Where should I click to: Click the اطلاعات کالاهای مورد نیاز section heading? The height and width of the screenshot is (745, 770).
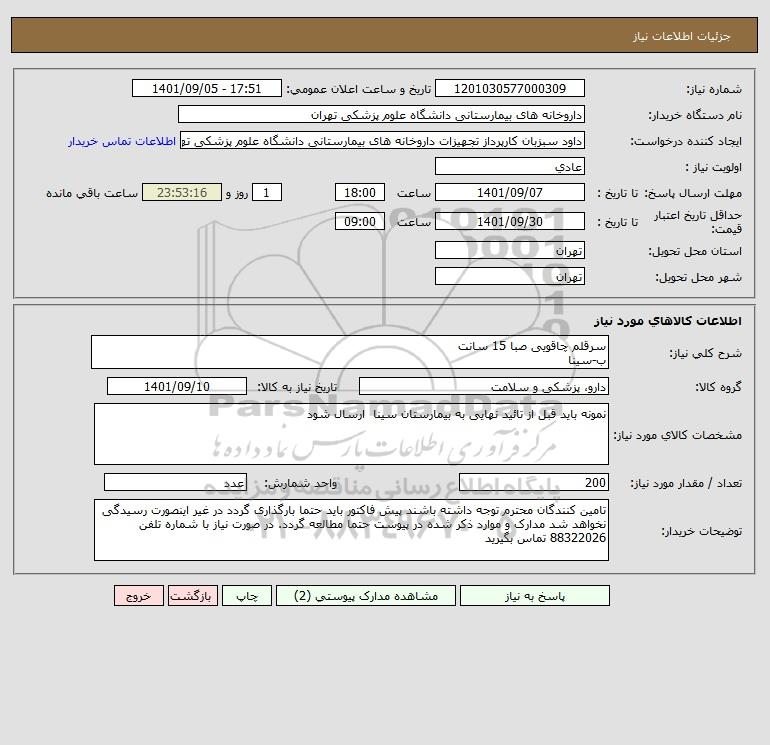pyautogui.click(x=667, y=321)
